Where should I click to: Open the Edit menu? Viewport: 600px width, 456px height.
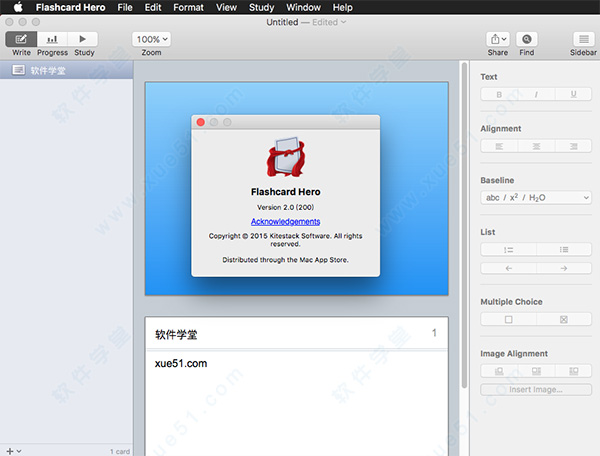tap(153, 7)
